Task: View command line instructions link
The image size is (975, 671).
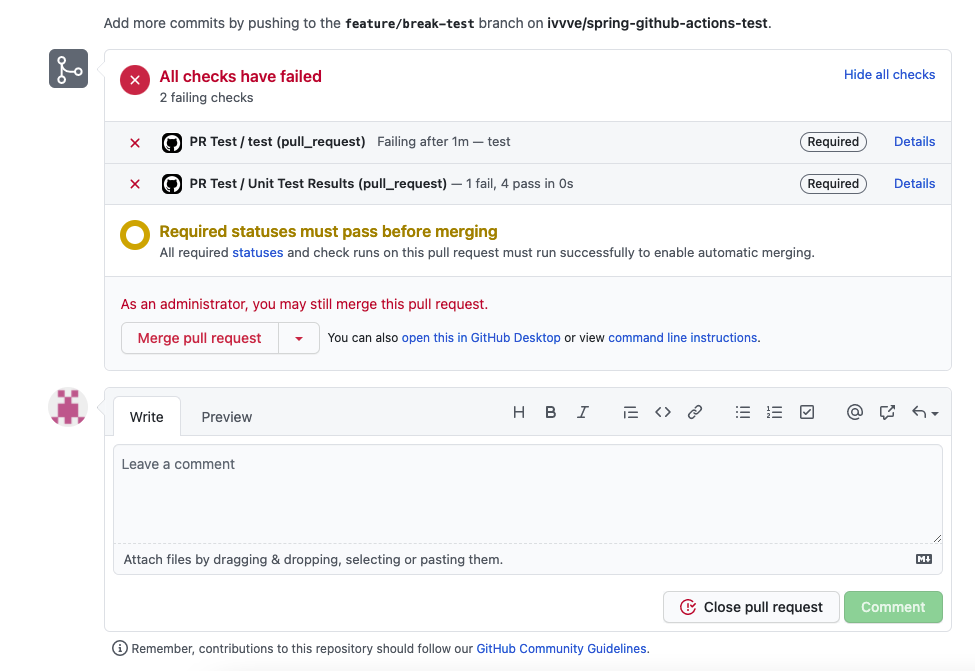Action: (682, 338)
